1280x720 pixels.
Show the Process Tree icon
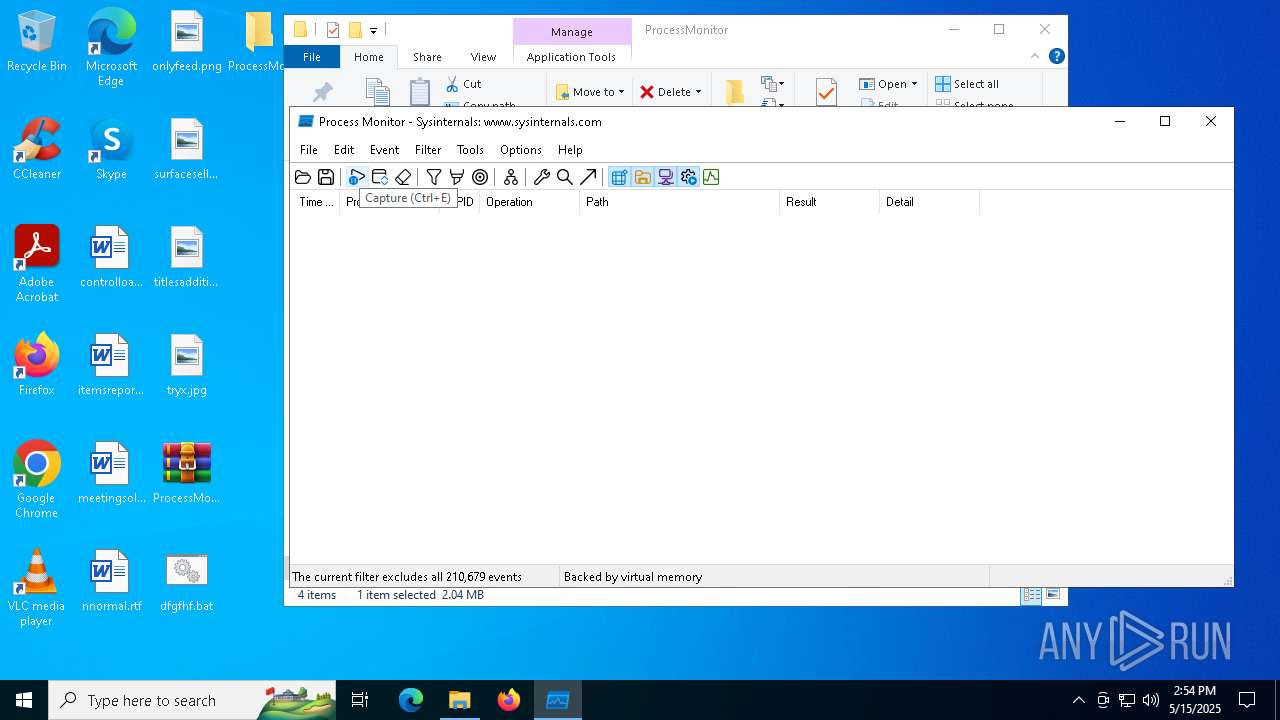click(511, 177)
